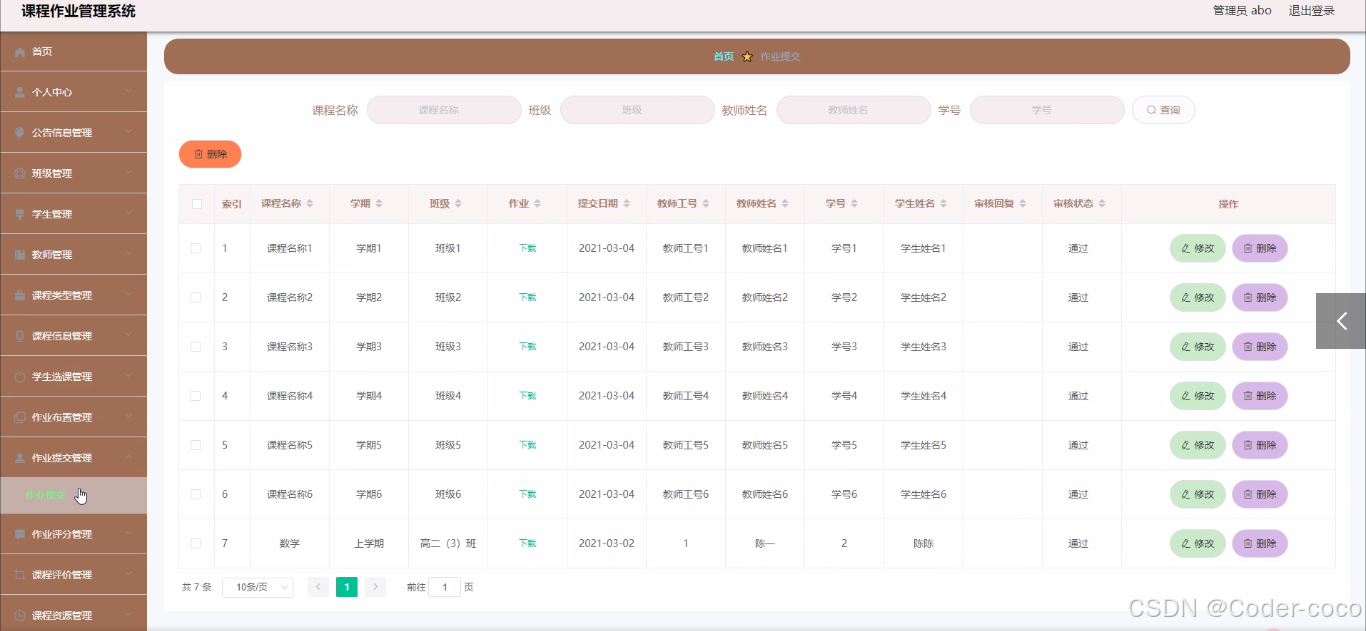Screen dimensions: 1366x631
Task: Expand the 公告信息管理 menu chevron
Action: [x=129, y=133]
